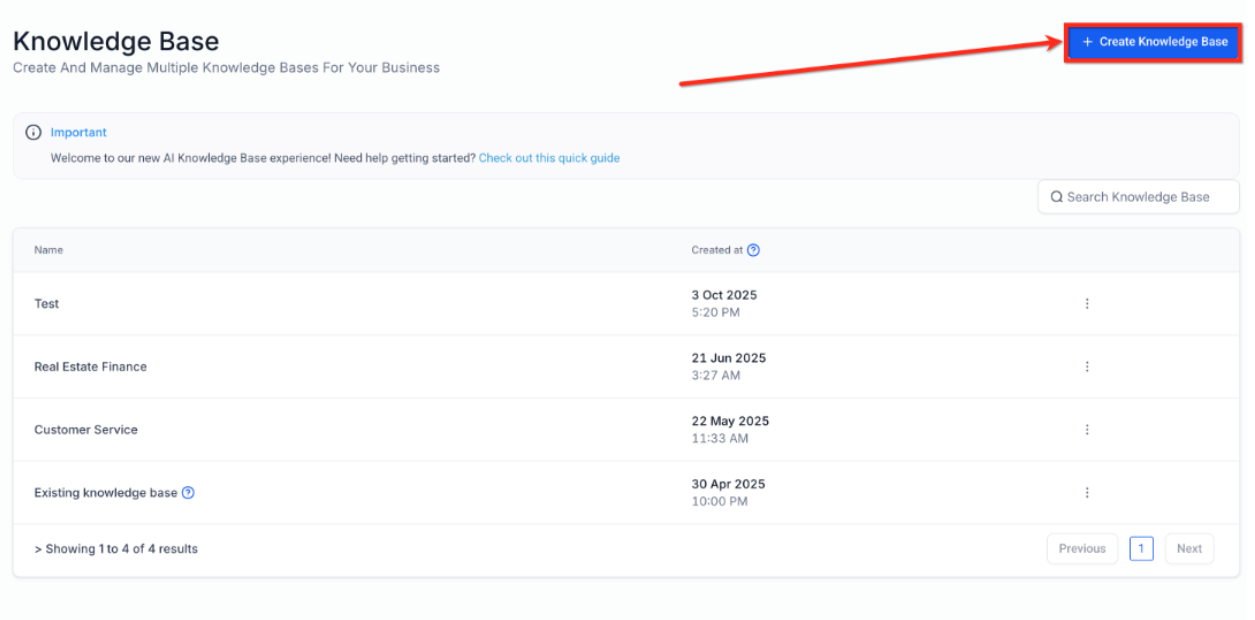
Task: Click the Create Knowledge Base button
Action: click(x=1153, y=42)
